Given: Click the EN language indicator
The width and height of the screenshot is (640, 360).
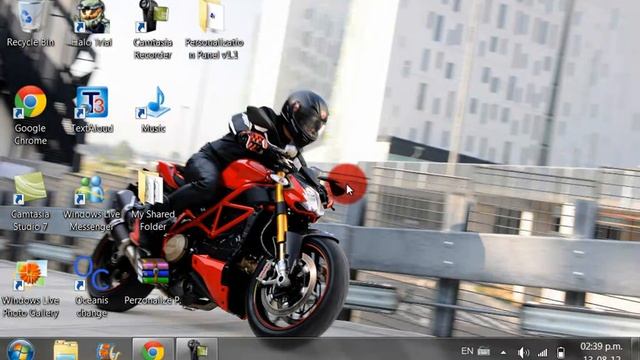Looking at the screenshot, I should 467,351.
